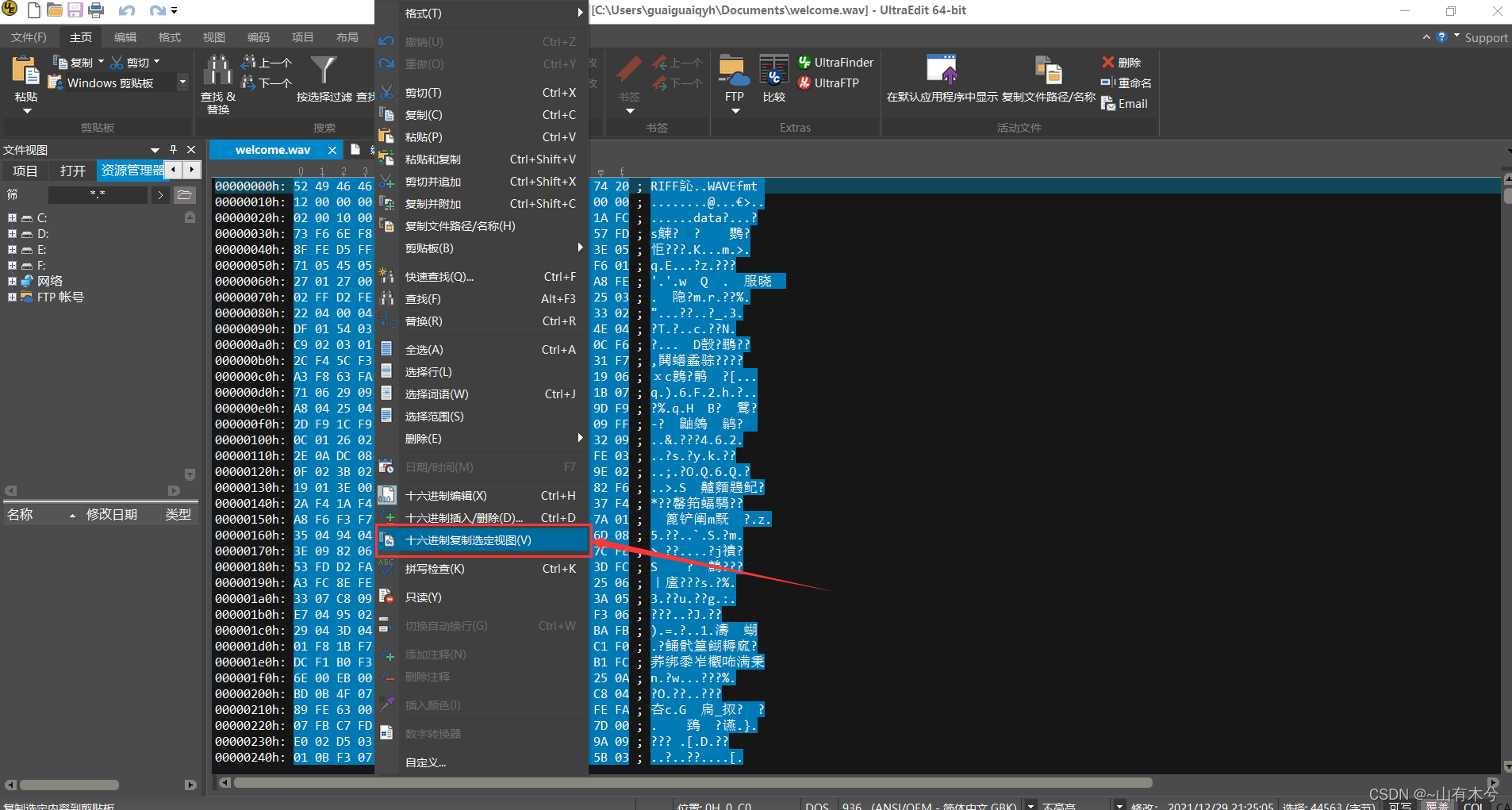The height and width of the screenshot is (810, 1512).
Task: Click the filter funnel icon in search group
Action: tap(323, 70)
